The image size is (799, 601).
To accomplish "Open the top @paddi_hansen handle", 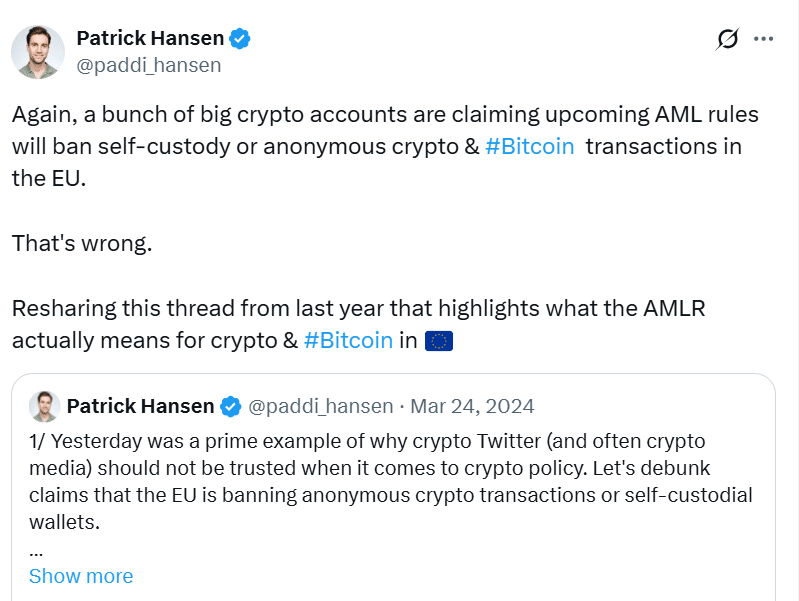I will (x=149, y=65).
